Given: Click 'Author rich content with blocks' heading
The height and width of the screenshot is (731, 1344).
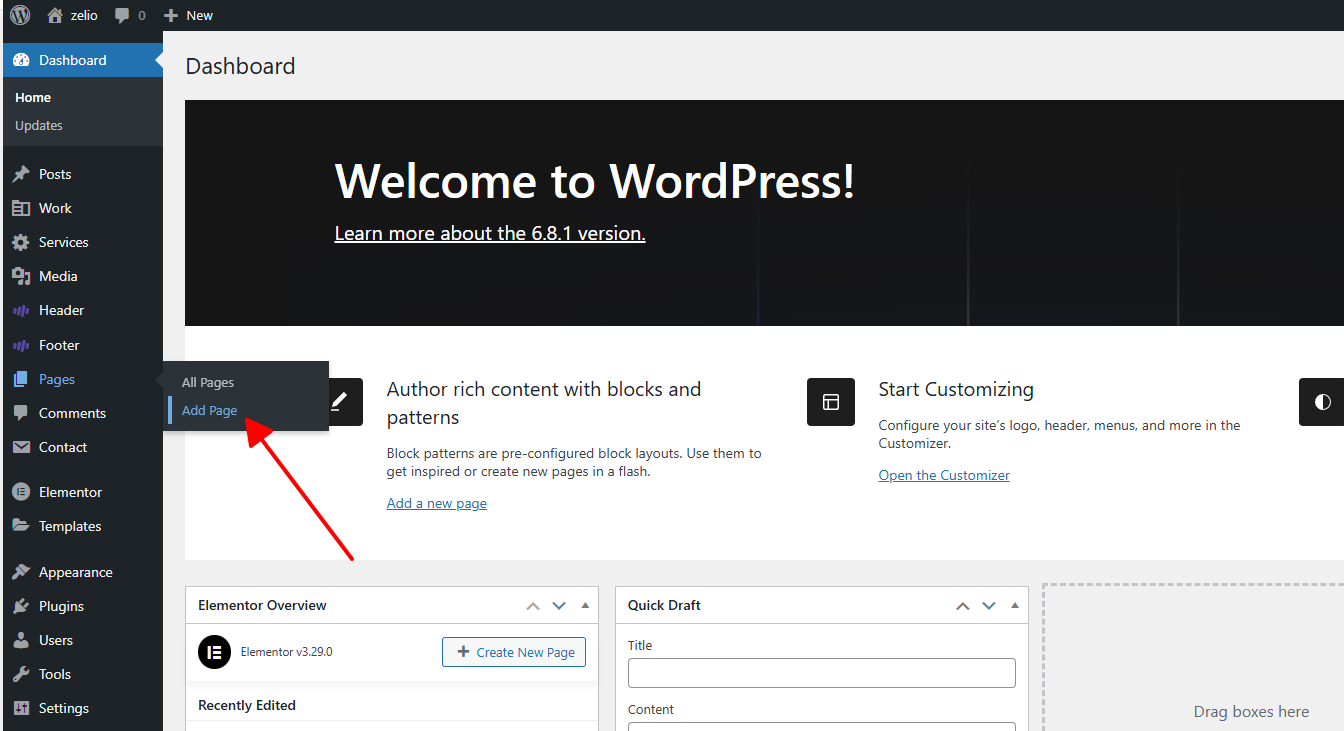Looking at the screenshot, I should 544,403.
